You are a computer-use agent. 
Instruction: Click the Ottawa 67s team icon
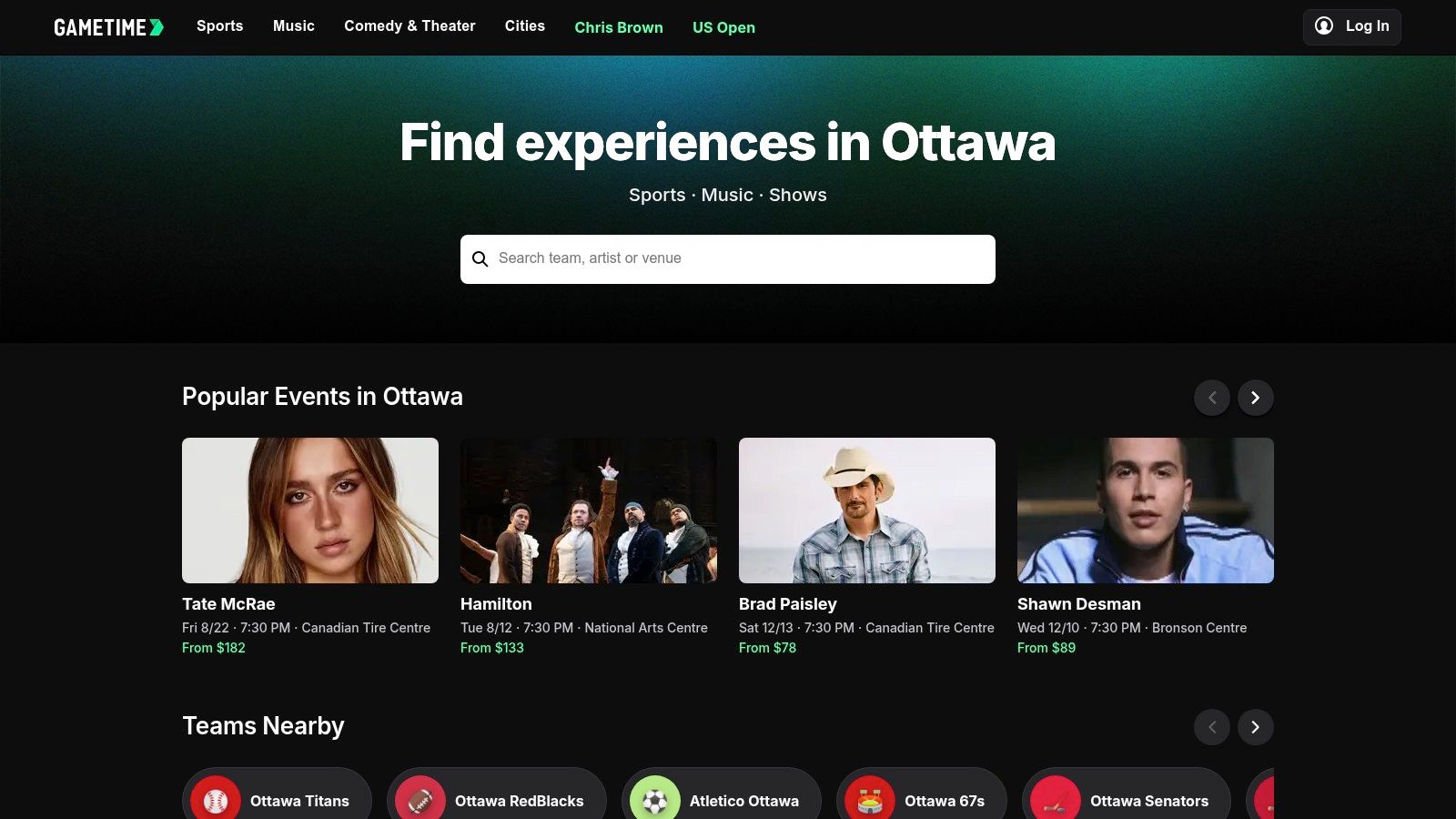click(870, 800)
